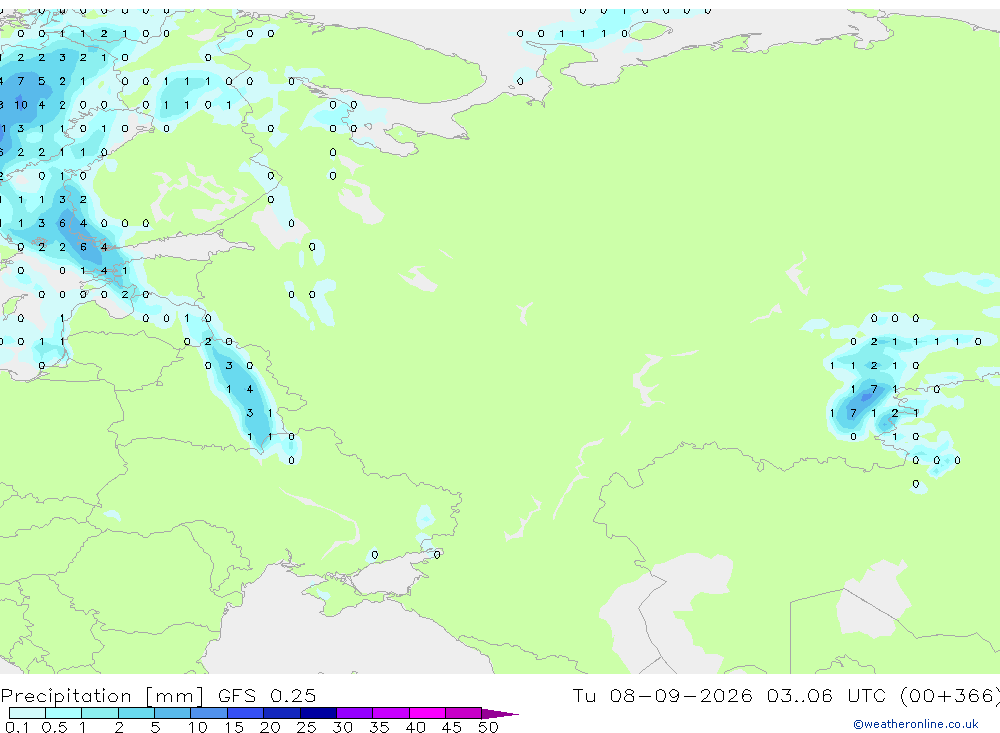
Task: Click the "50" legend scale label
Action: click(488, 727)
